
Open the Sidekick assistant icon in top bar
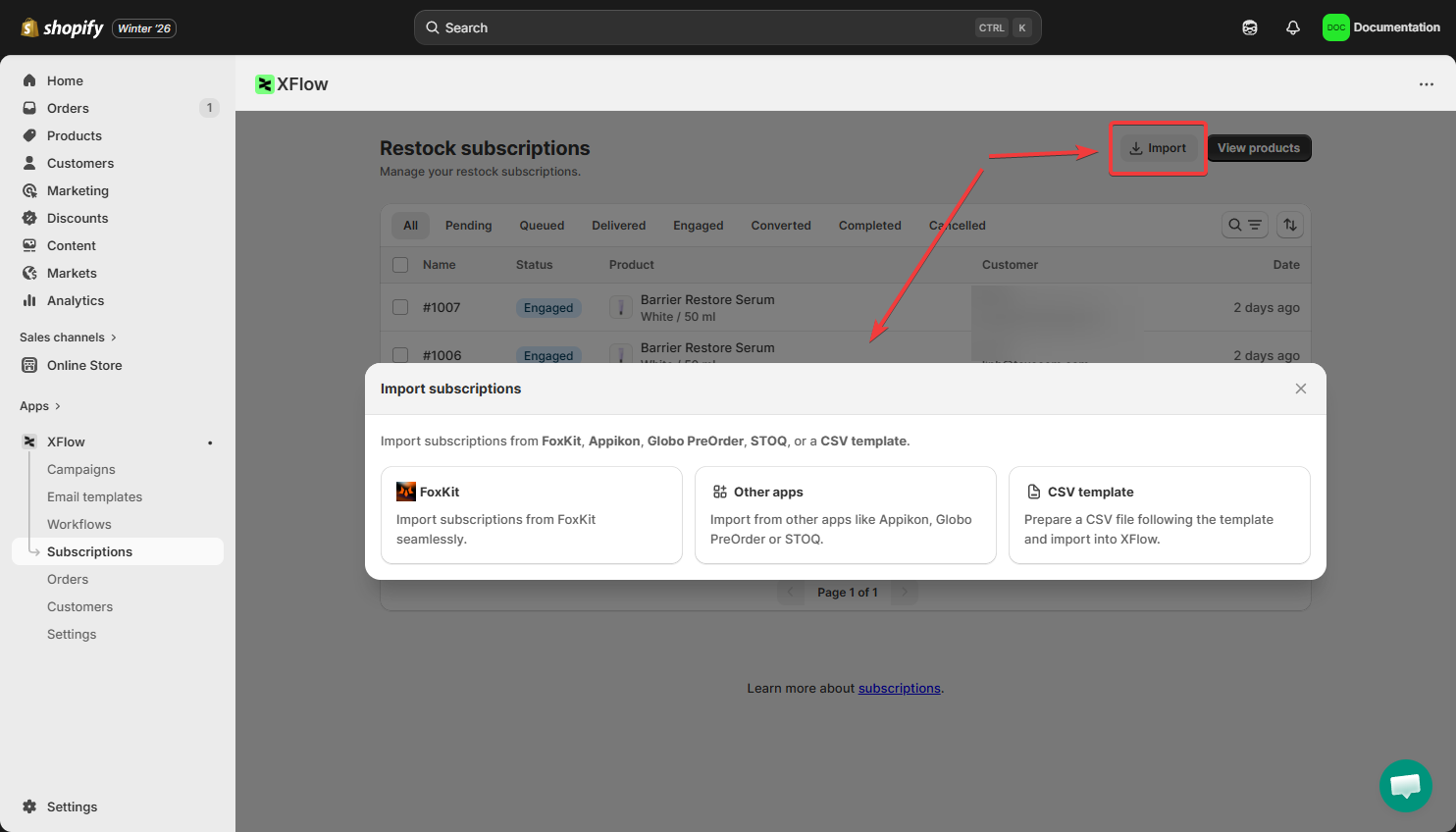pos(1249,27)
